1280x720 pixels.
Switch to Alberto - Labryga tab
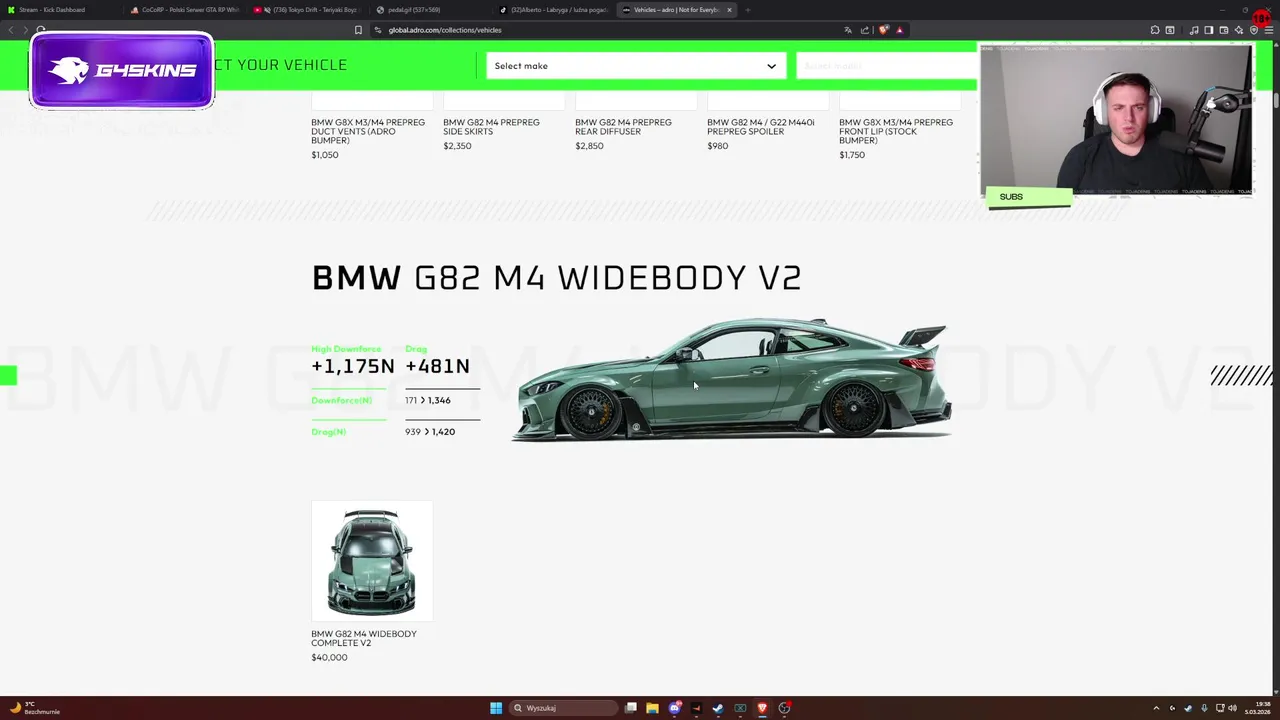(x=553, y=10)
